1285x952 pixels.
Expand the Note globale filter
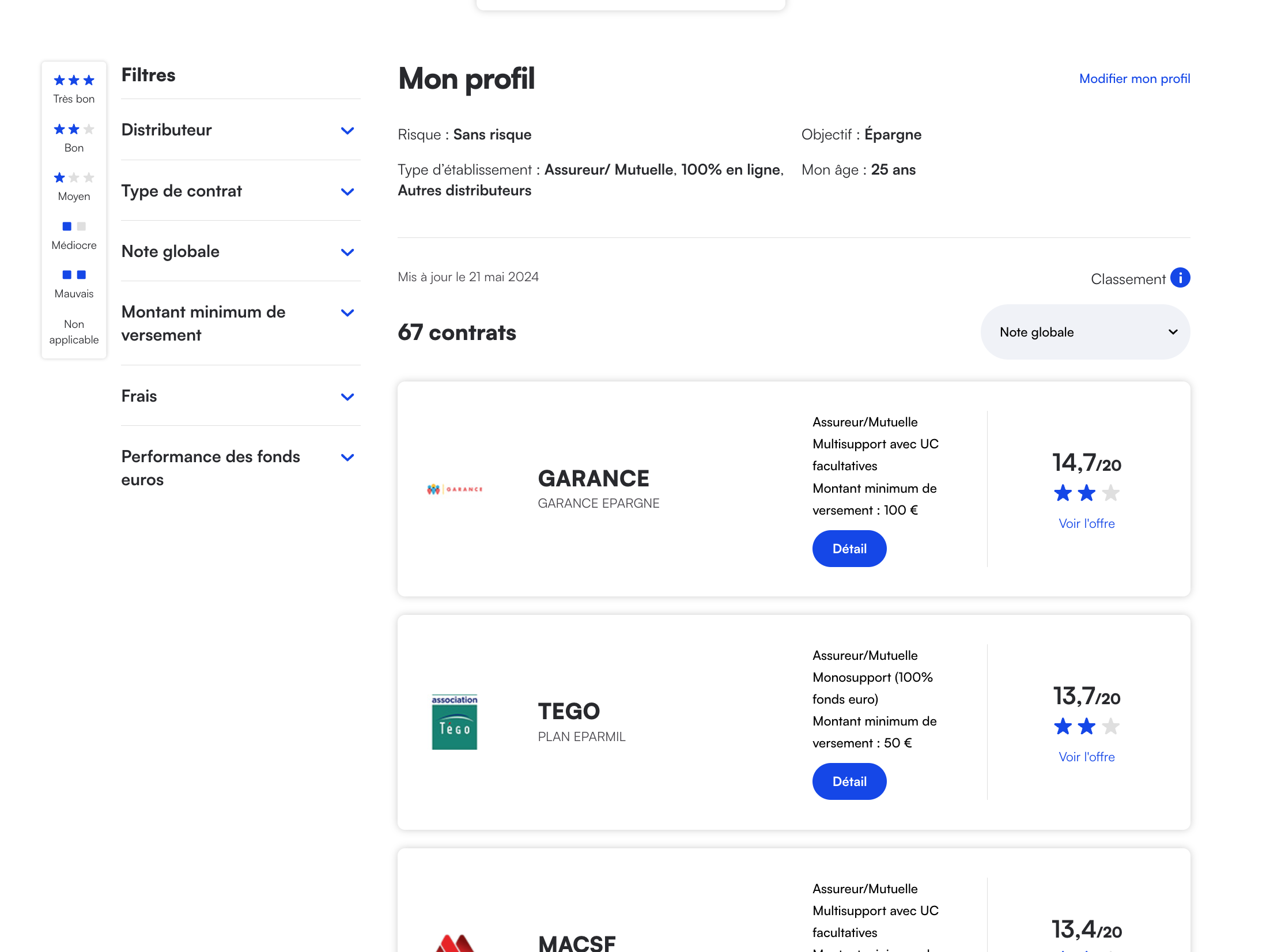click(x=241, y=252)
